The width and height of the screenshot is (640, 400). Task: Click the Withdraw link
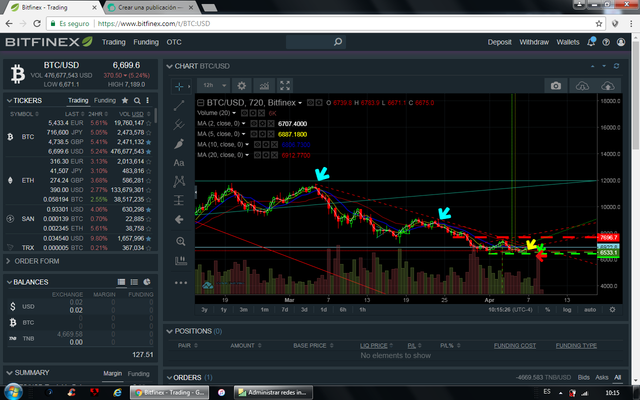534,42
